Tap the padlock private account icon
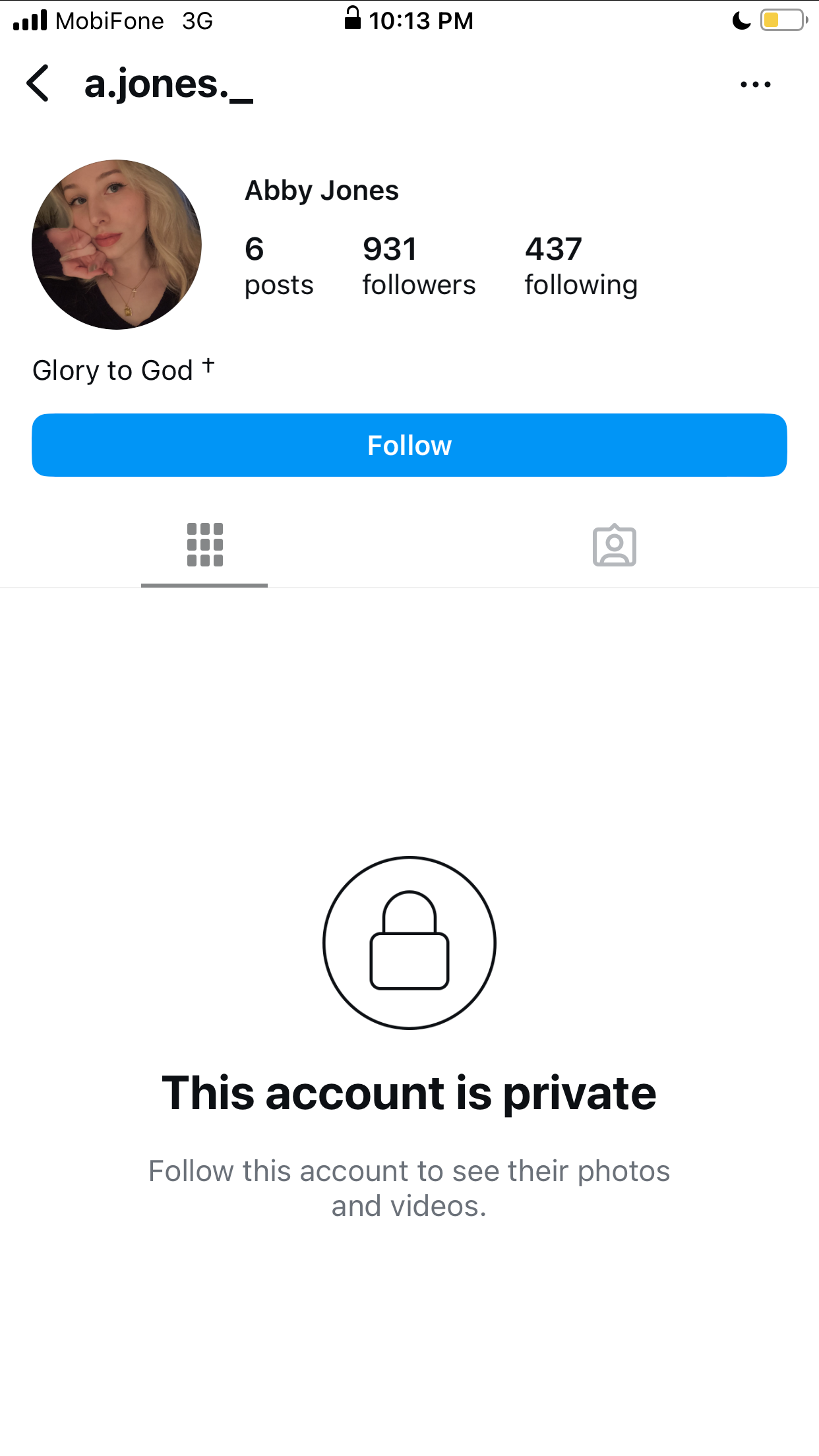Image resolution: width=819 pixels, height=1456 pixels. (x=409, y=942)
